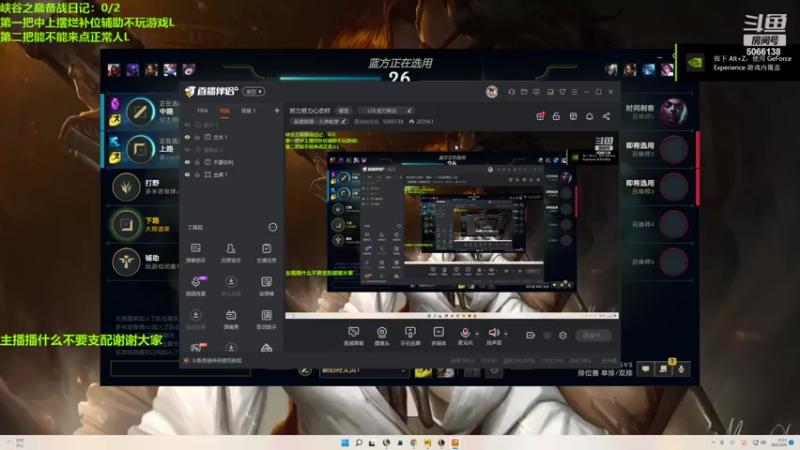Open the gift box icon with red badge
This screenshot has height=450, width=800.
[x=540, y=116]
